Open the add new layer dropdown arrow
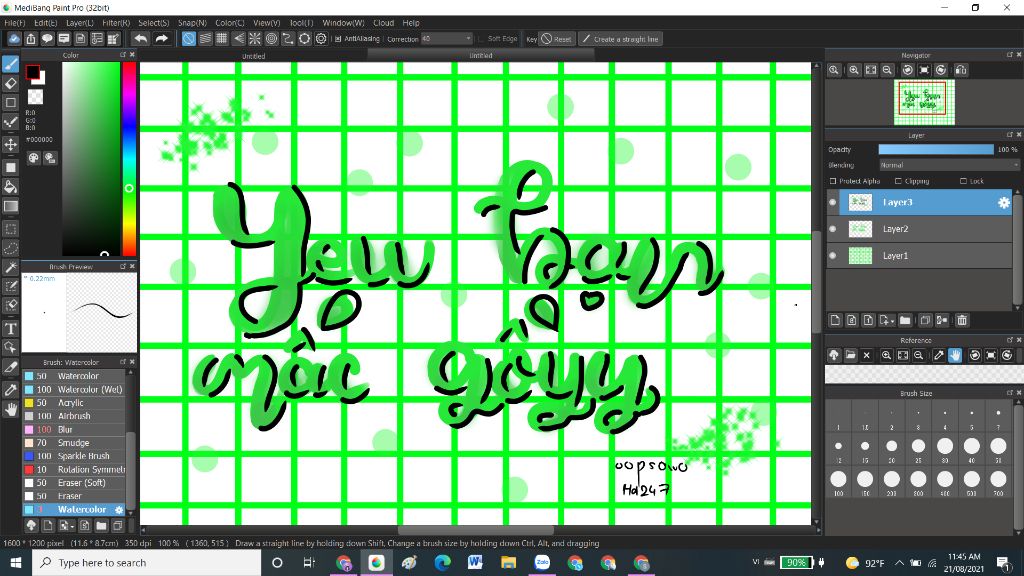1024x576 pixels. [892, 321]
